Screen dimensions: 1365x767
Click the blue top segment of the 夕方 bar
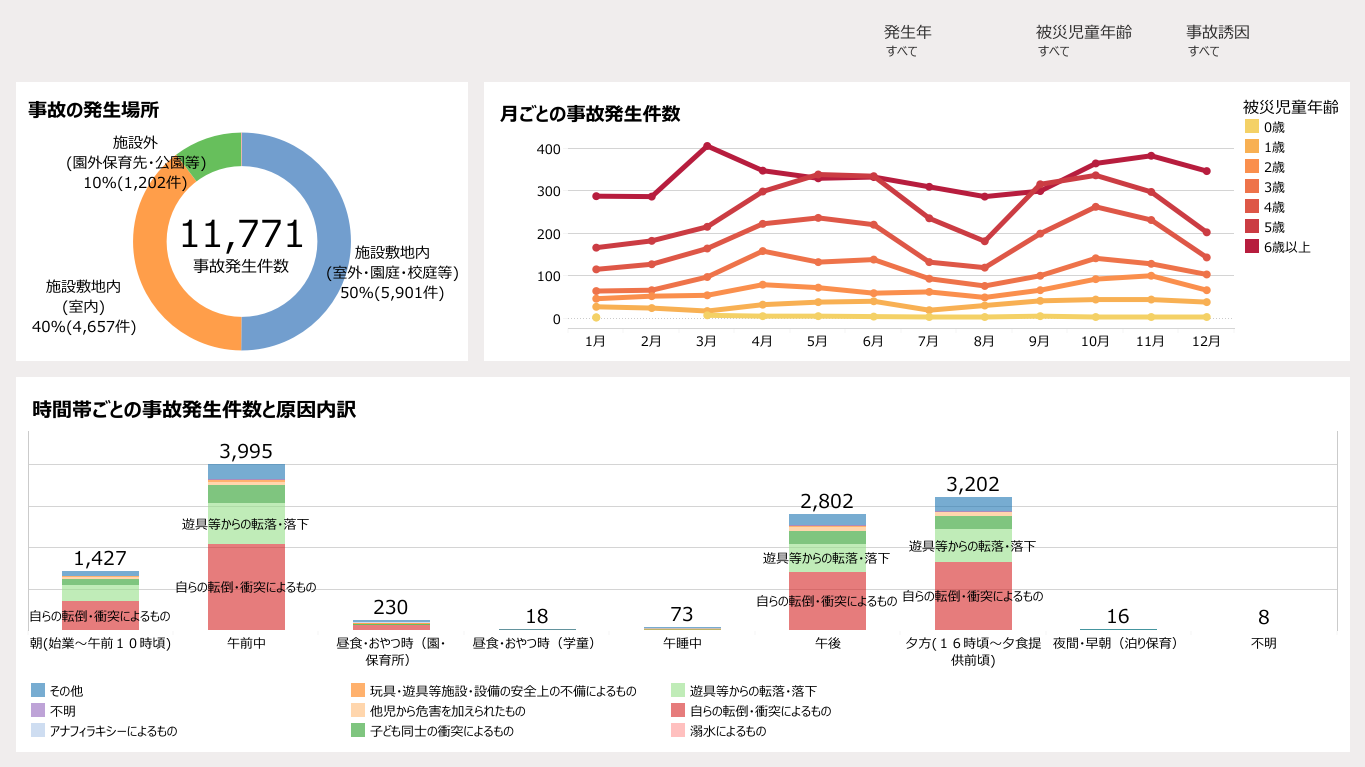(x=973, y=504)
